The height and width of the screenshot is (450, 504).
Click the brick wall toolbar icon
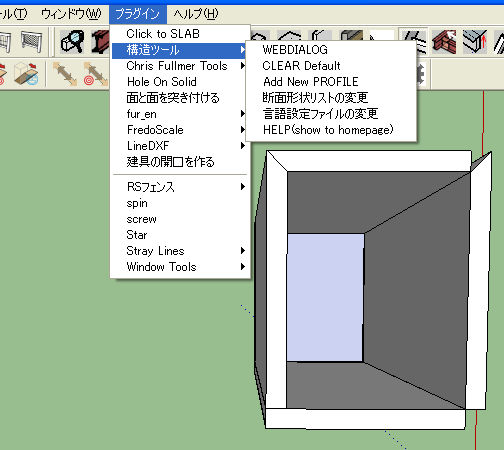444,41
